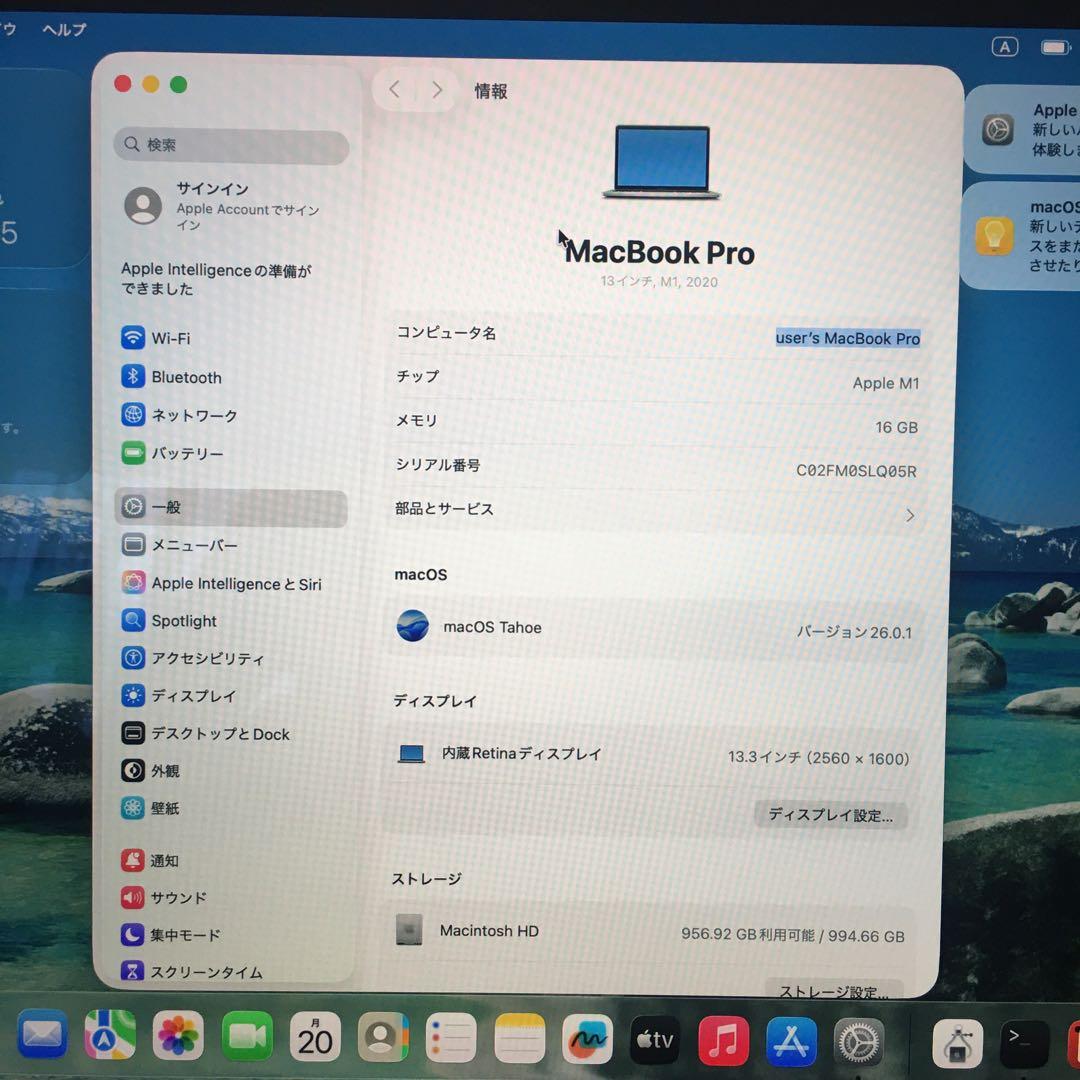Image resolution: width=1080 pixels, height=1080 pixels.
Task: Open 壁紙 settings
Action: click(x=166, y=808)
